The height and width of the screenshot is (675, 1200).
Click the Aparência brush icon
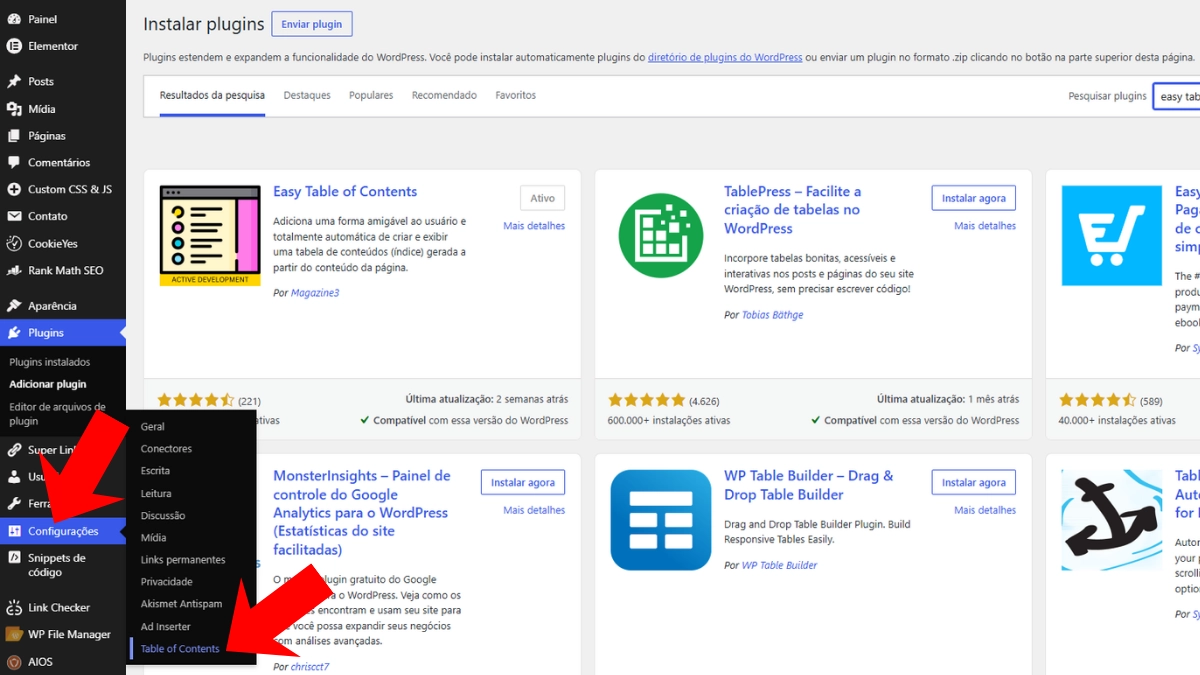pos(14,306)
